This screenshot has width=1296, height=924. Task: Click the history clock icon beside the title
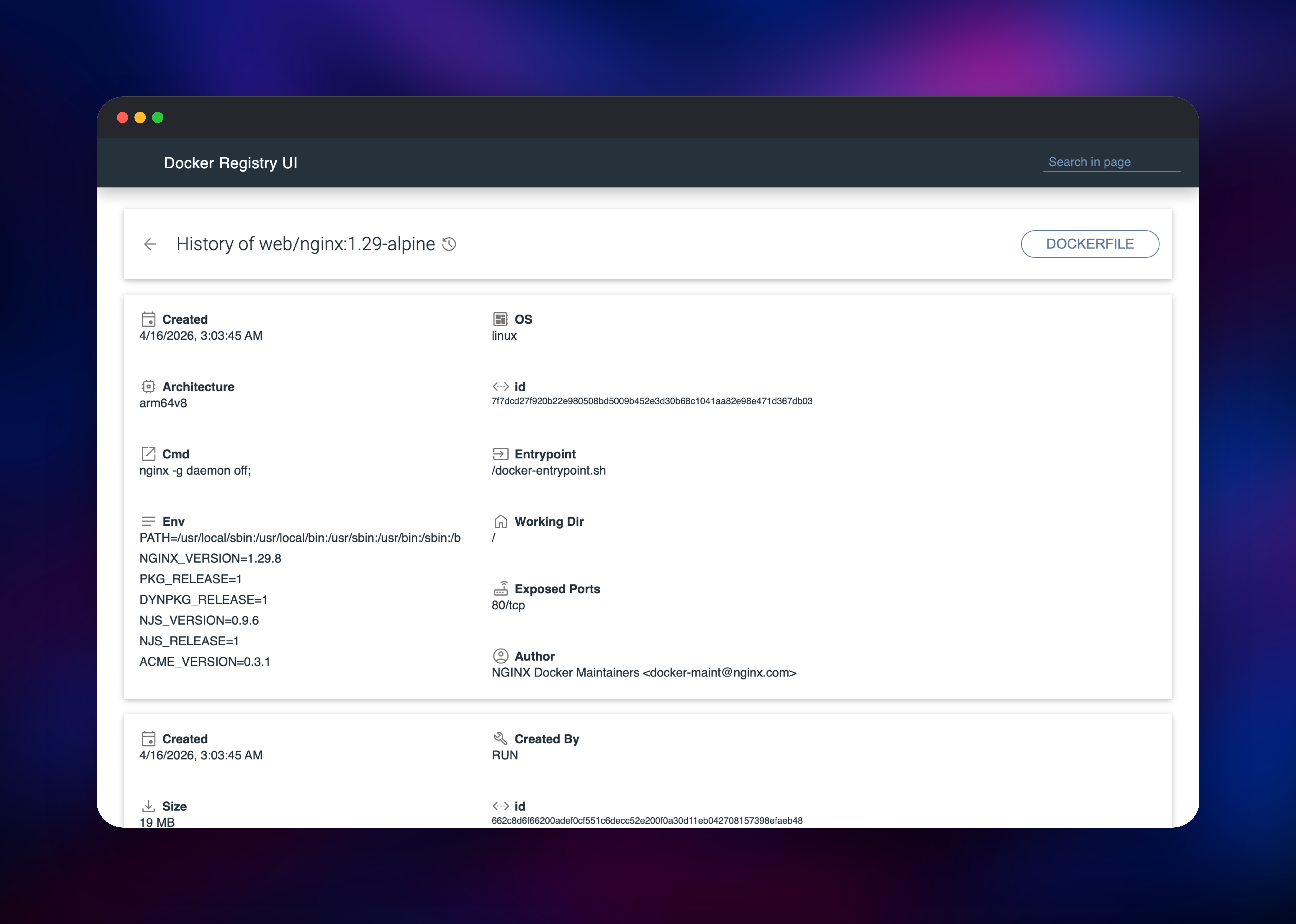(x=449, y=244)
